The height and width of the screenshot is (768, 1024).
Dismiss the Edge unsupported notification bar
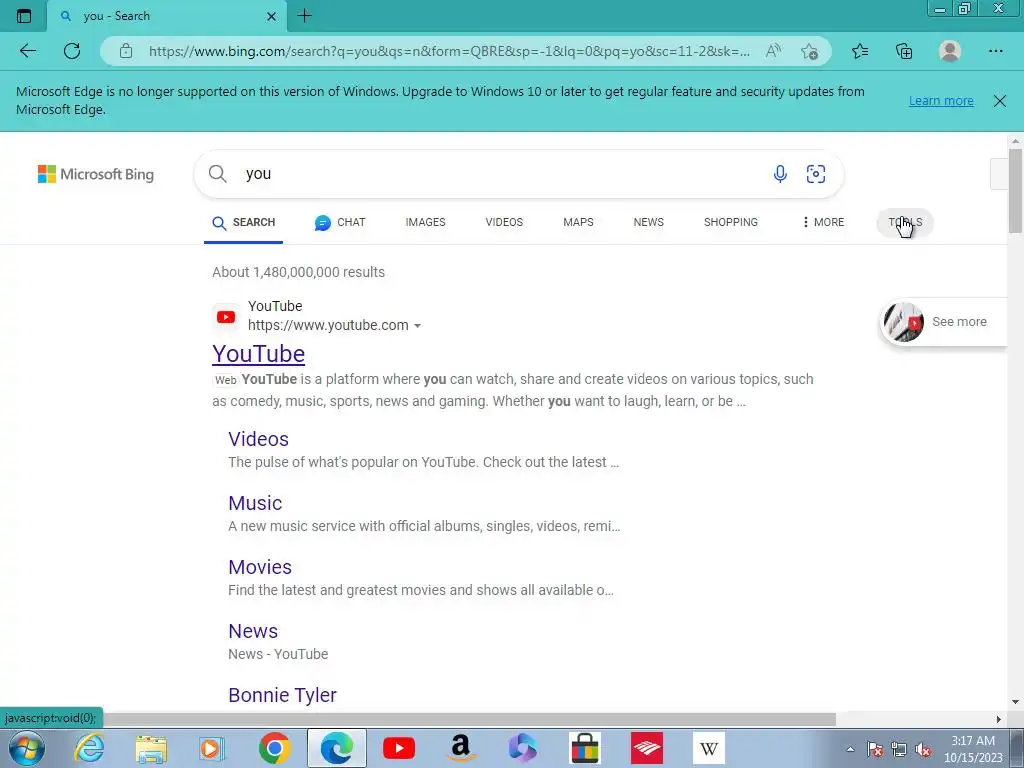coord(999,101)
